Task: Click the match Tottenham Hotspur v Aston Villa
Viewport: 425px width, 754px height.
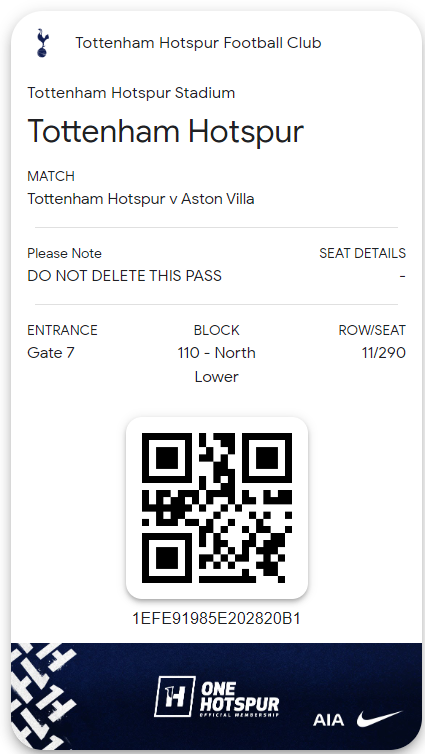Action: [141, 199]
